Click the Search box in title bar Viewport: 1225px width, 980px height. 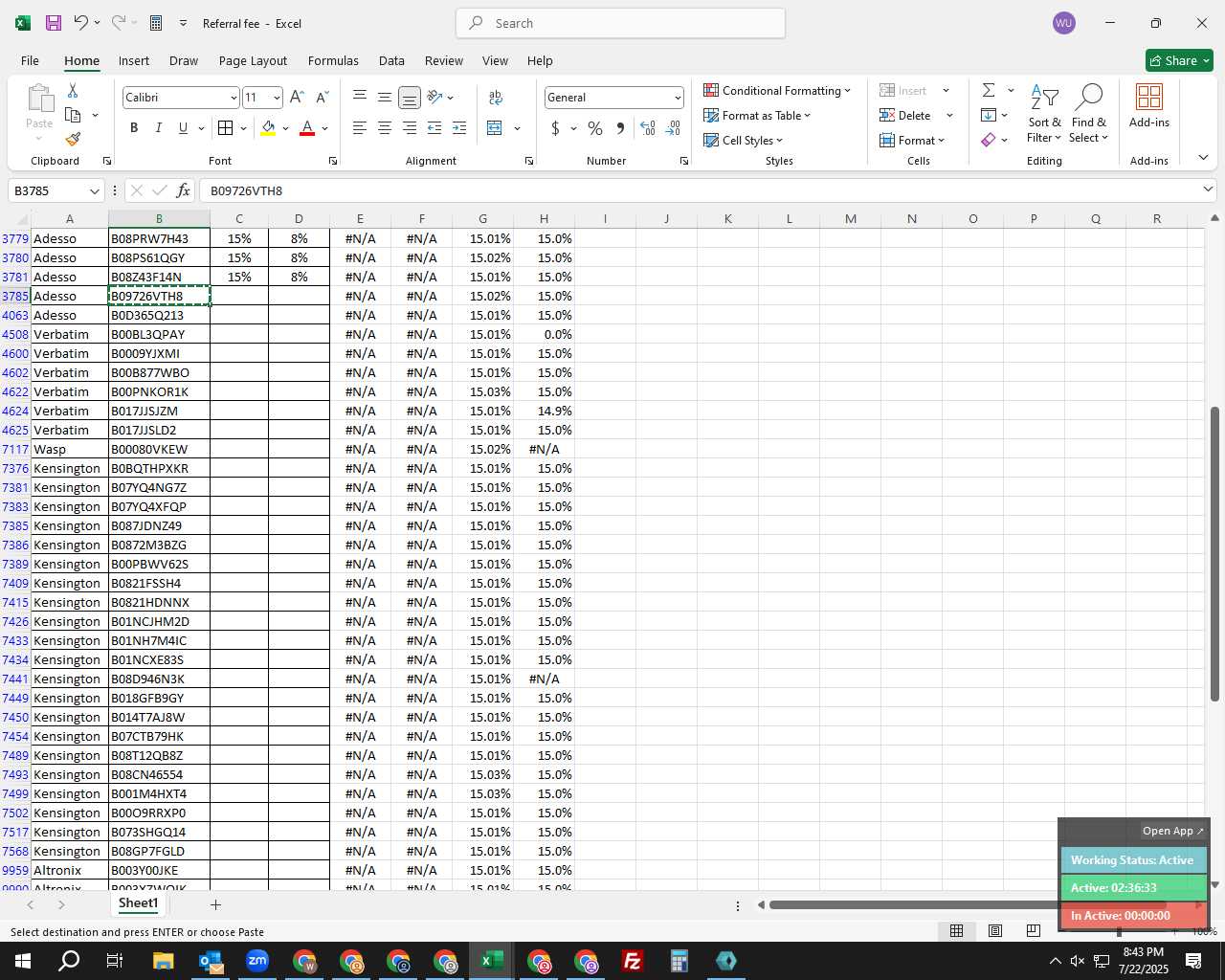[620, 23]
